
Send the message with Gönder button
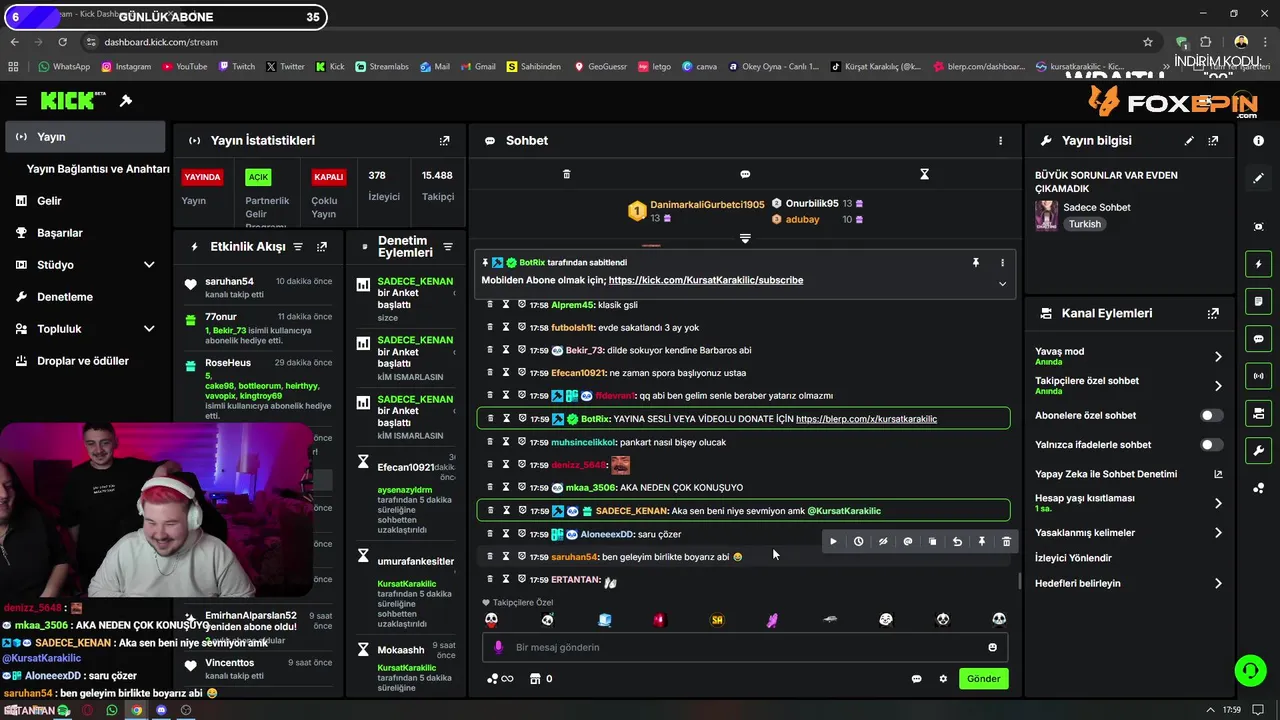point(983,679)
